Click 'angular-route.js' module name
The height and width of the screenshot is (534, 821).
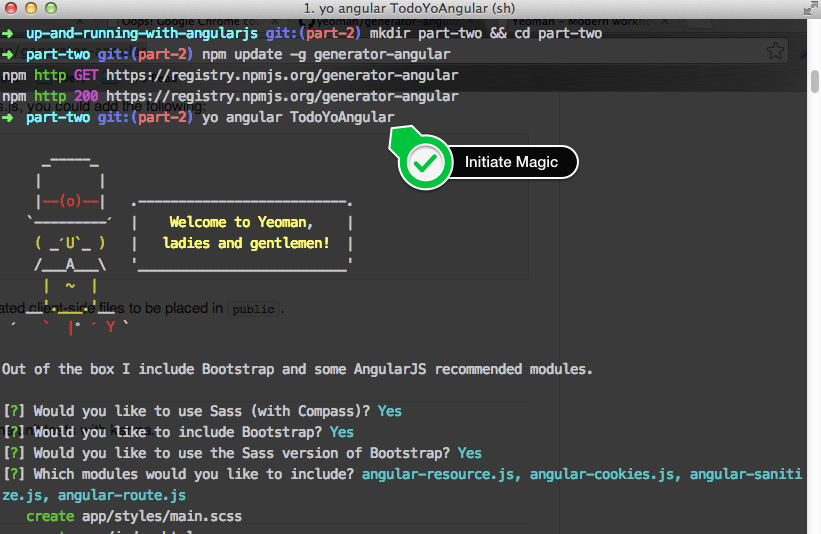(x=121, y=495)
